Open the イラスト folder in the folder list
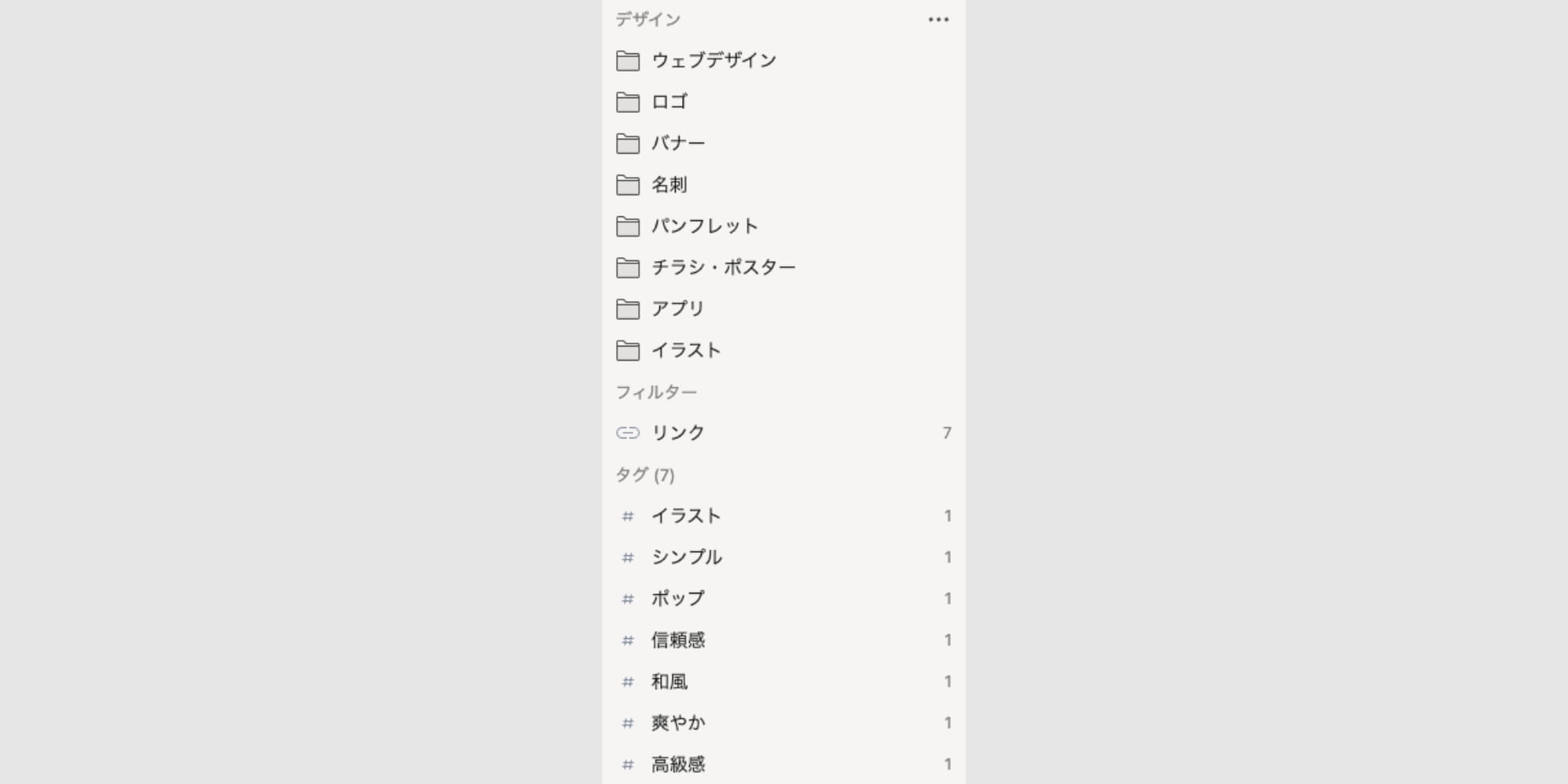This screenshot has height=784, width=1568. click(x=784, y=350)
